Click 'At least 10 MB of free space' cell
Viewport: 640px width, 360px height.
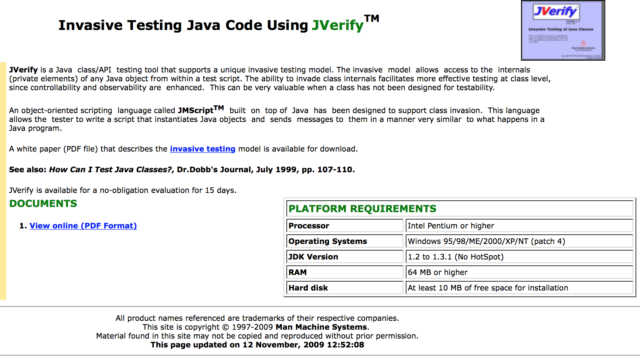coord(519,288)
